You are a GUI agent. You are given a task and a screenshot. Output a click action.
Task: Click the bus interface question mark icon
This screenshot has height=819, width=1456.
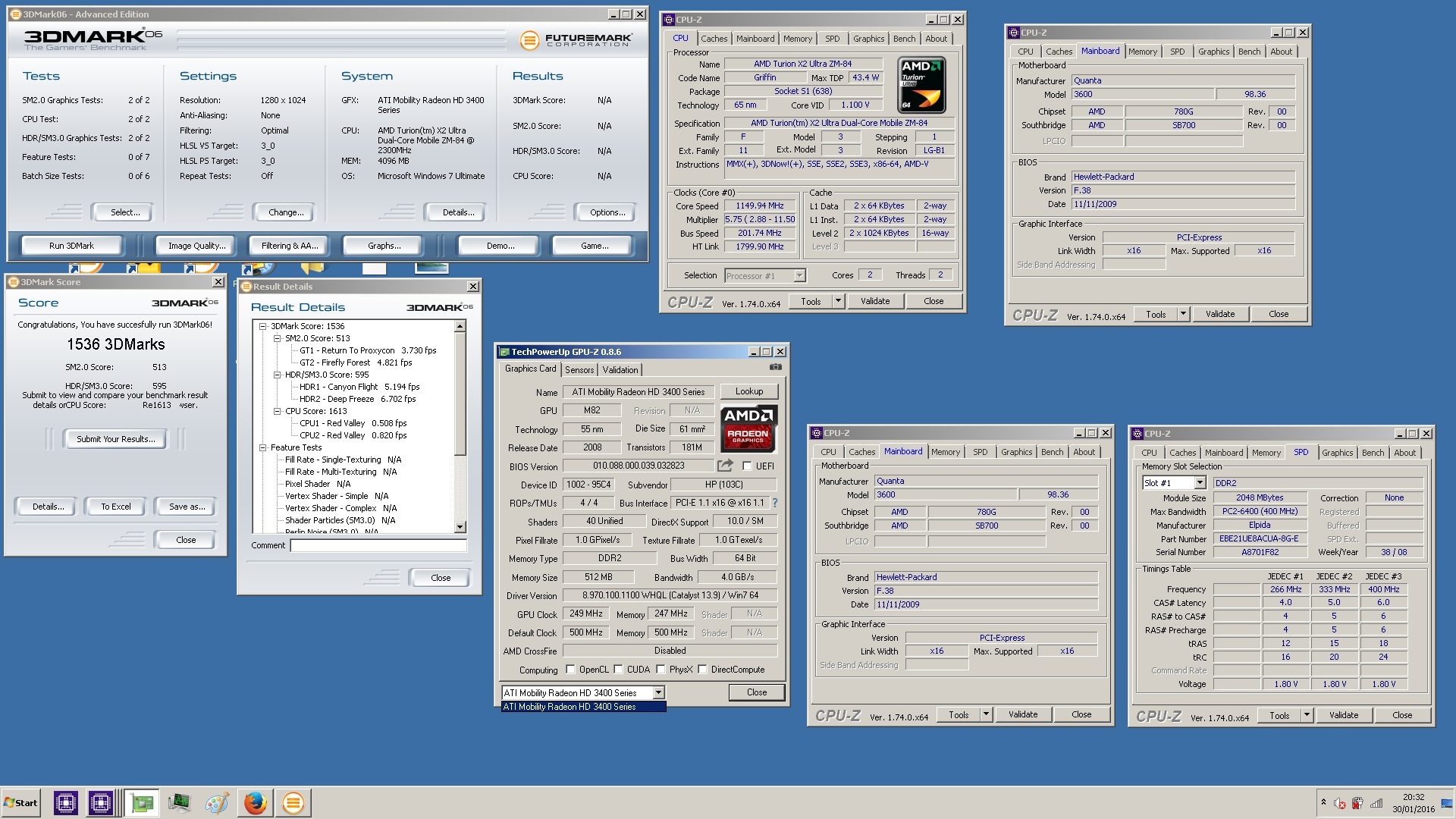(774, 503)
